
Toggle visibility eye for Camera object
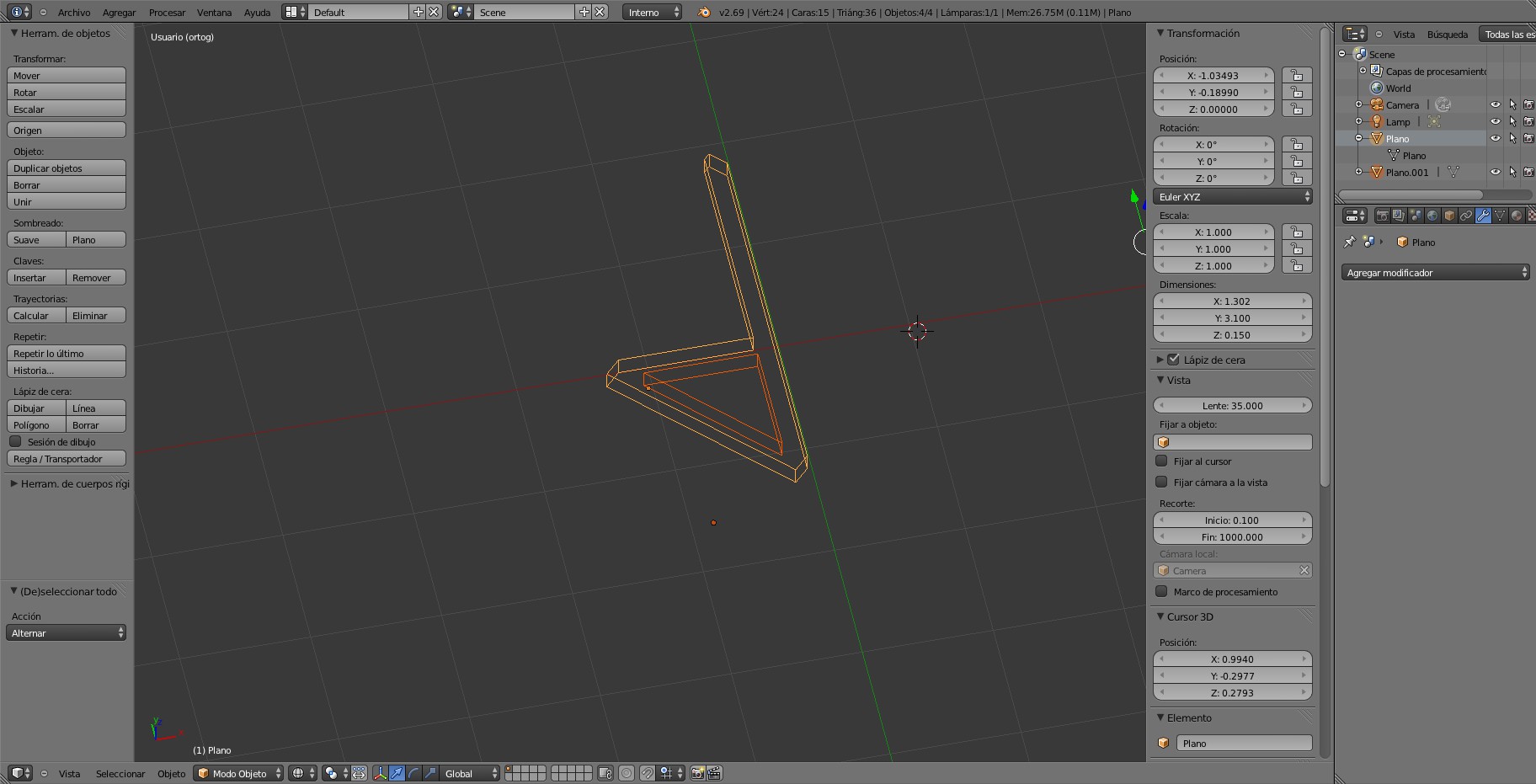pos(1496,105)
